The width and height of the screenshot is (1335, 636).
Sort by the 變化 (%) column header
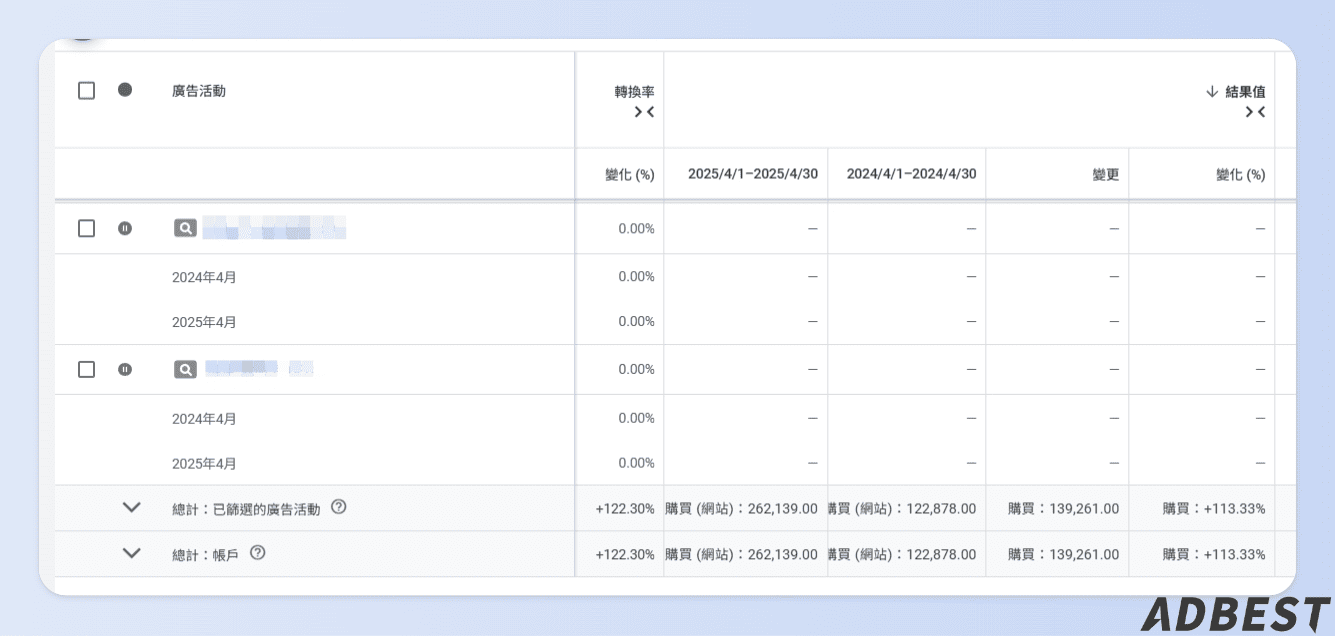click(x=631, y=172)
